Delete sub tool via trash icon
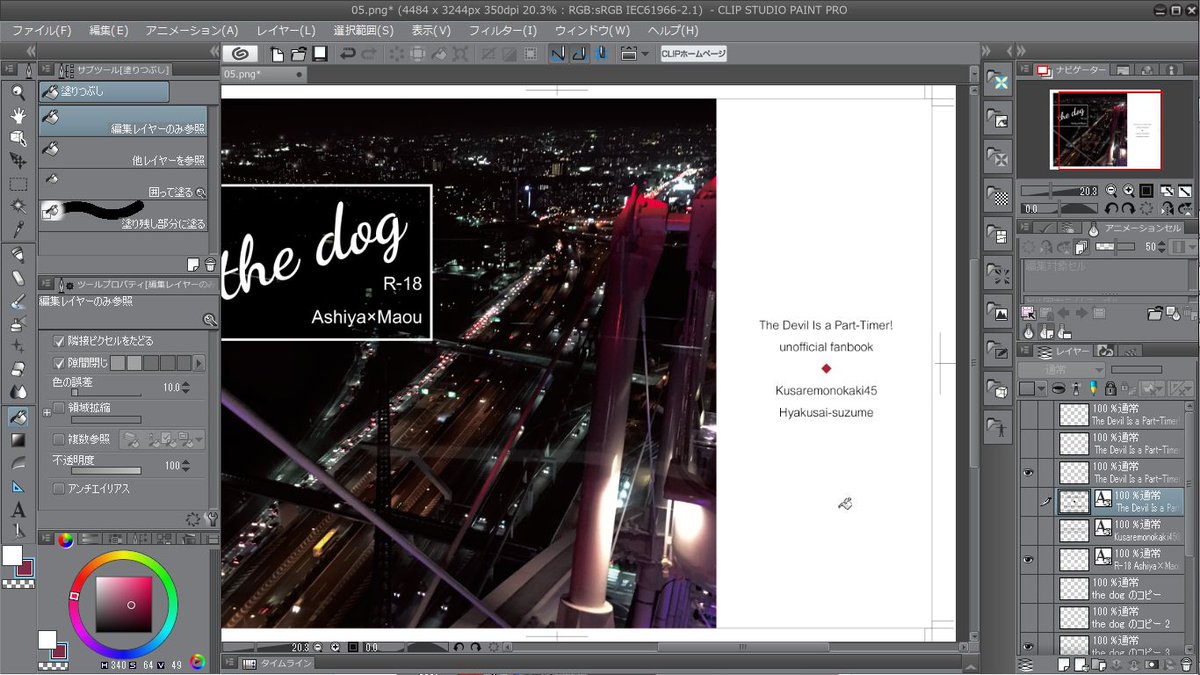Image resolution: width=1200 pixels, height=675 pixels. coord(210,264)
